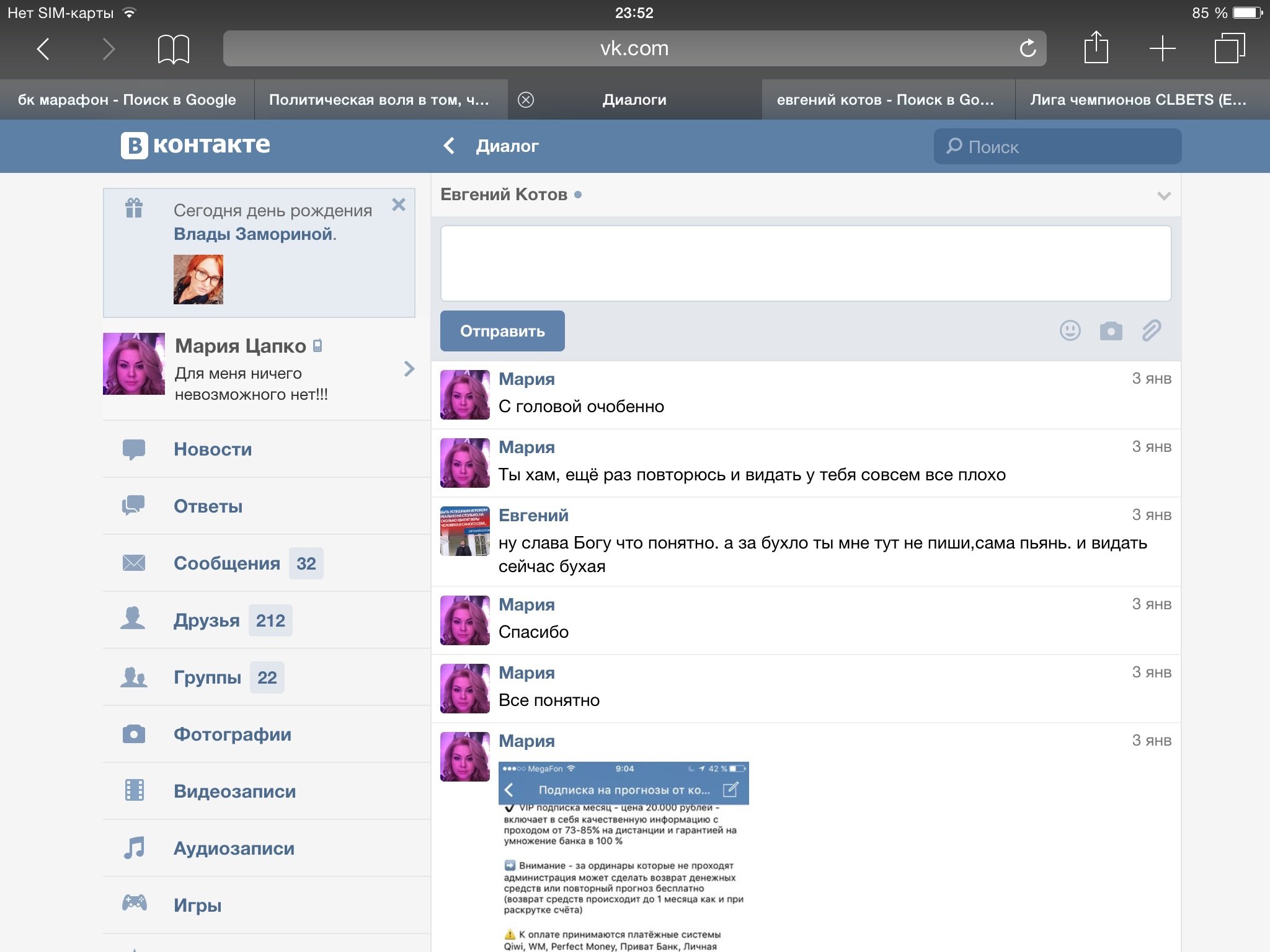This screenshot has width=1270, height=952.
Task: Click the paperclip attachment icon
Action: click(1151, 330)
